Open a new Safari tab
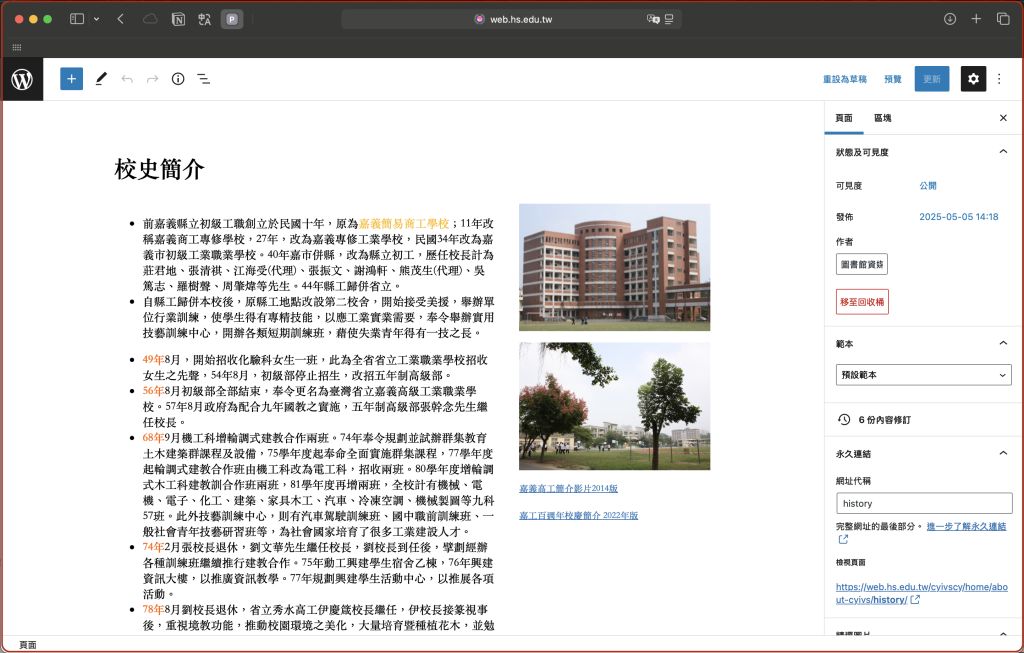This screenshot has width=1024, height=653. coord(976,19)
